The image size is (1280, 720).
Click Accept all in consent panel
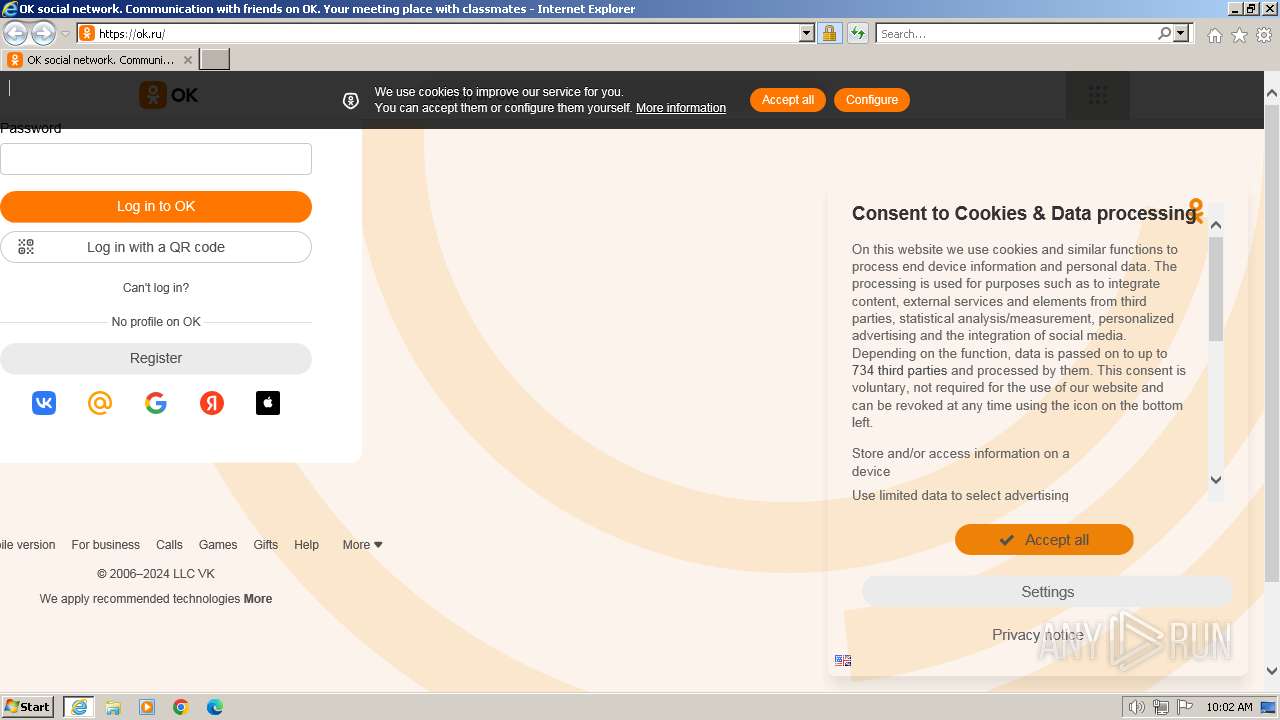coord(1044,540)
